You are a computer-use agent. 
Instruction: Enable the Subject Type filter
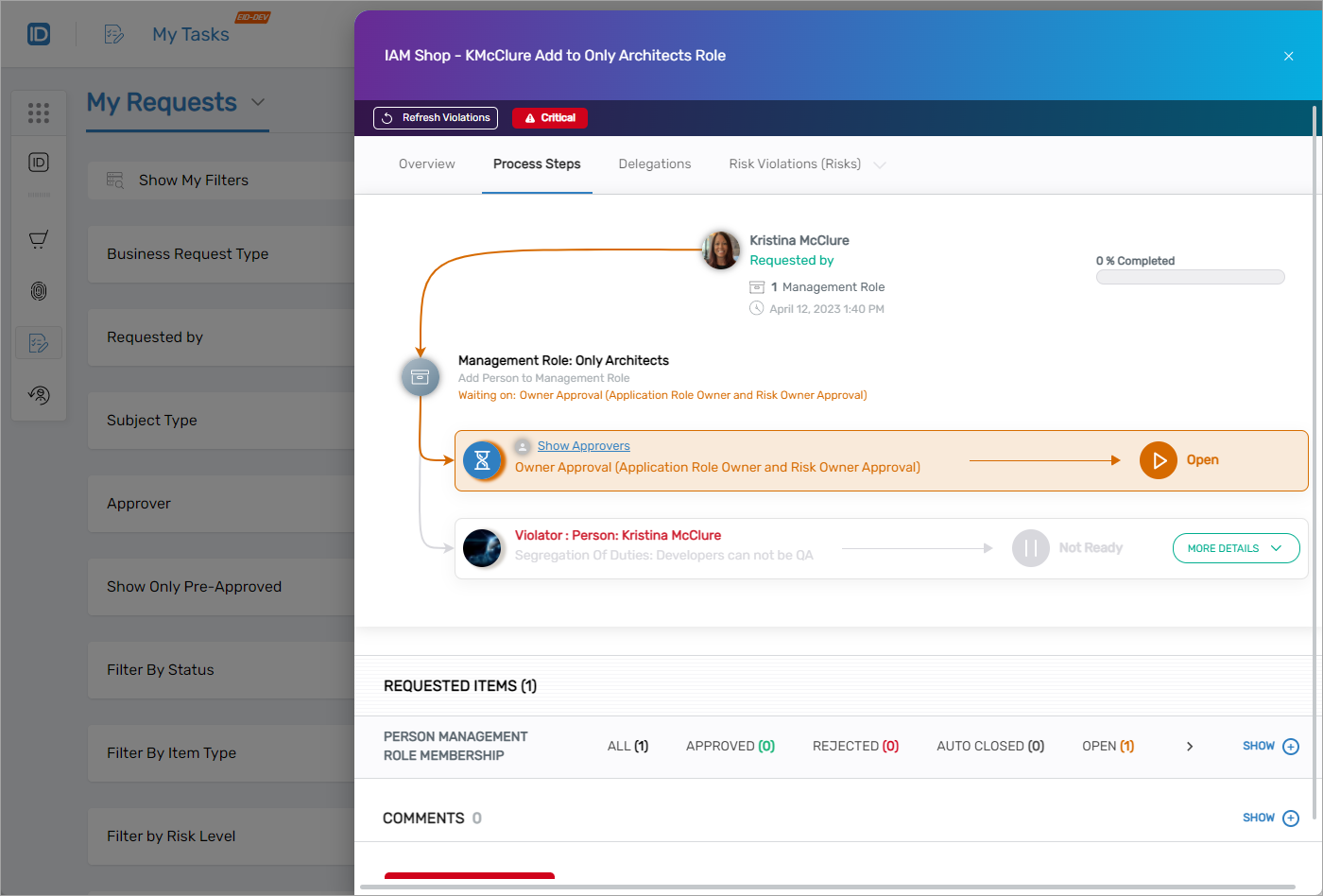(150, 420)
